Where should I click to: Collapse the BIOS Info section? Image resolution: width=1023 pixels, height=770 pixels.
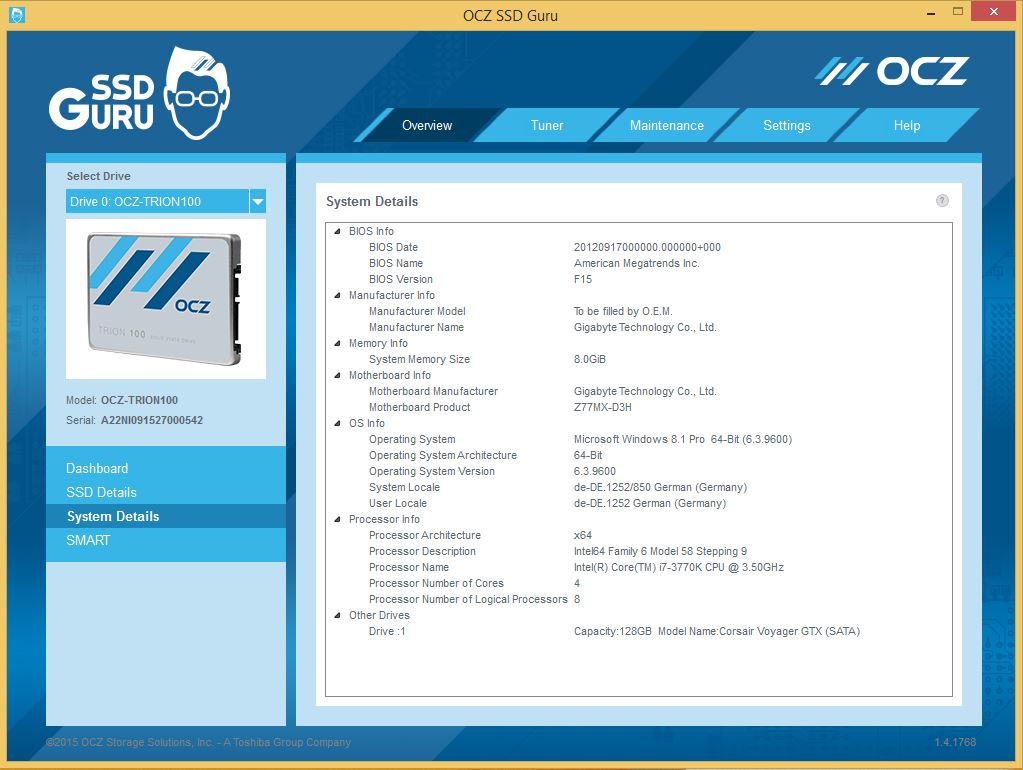[337, 231]
